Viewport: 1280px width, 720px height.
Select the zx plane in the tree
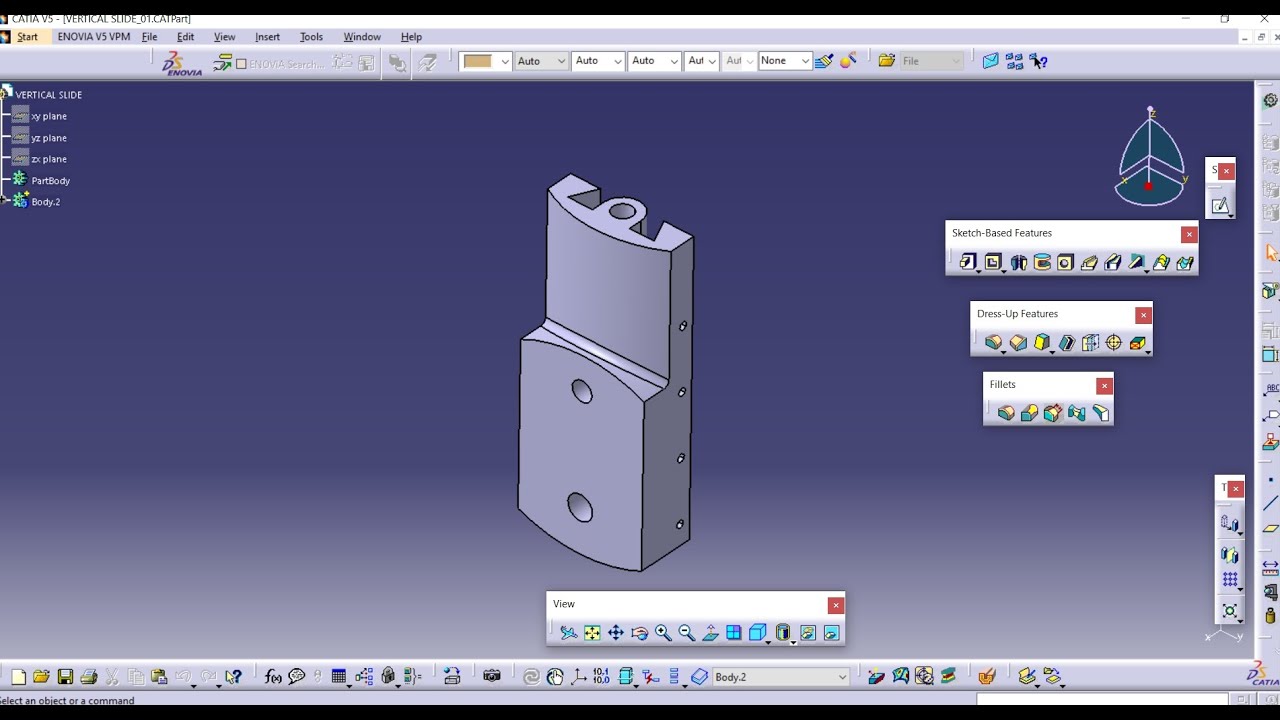point(48,159)
